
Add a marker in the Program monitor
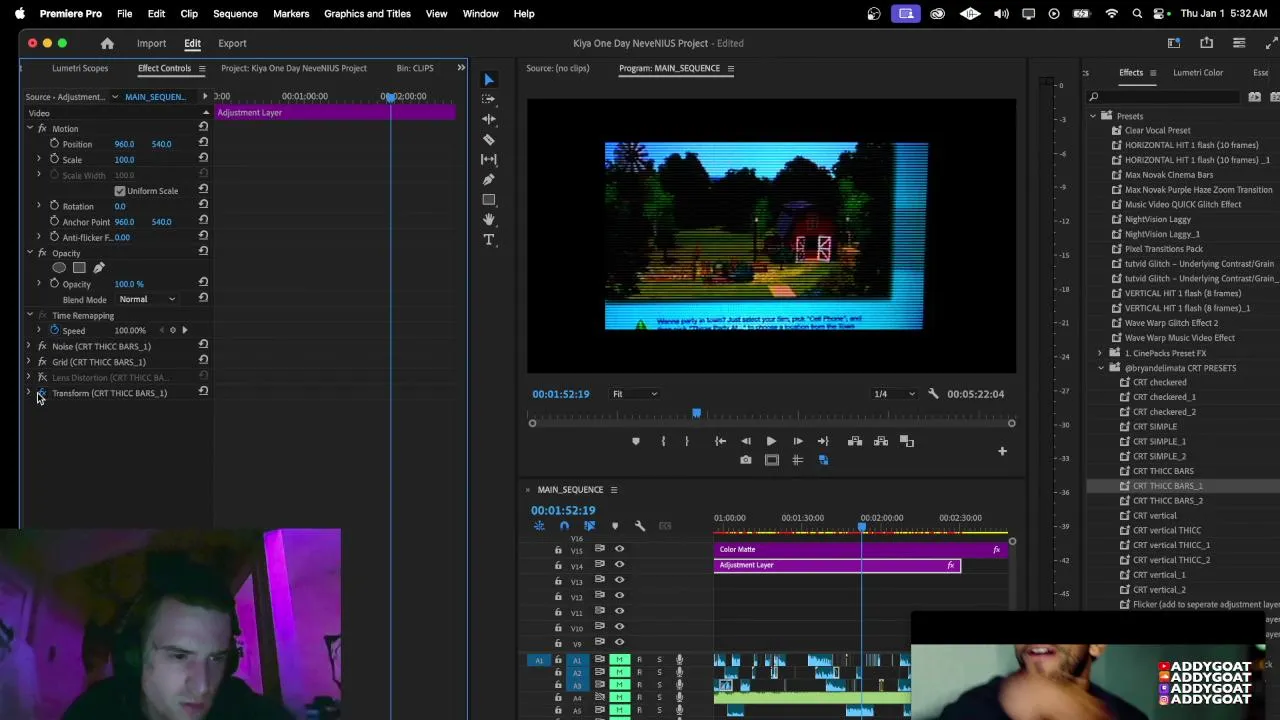tap(636, 441)
